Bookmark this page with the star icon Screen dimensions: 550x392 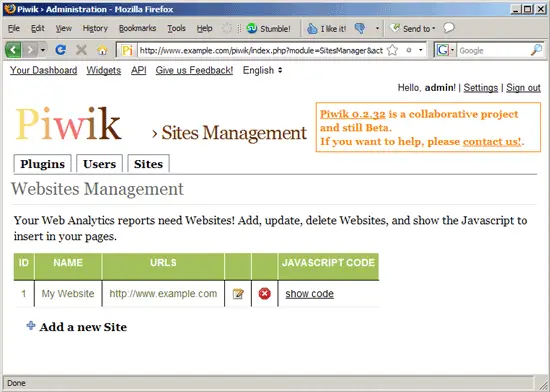(393, 50)
